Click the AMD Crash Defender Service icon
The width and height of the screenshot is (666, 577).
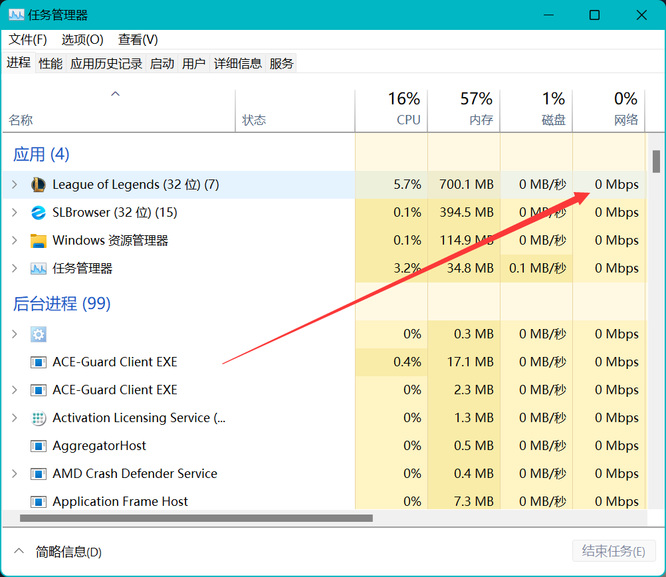(38, 474)
